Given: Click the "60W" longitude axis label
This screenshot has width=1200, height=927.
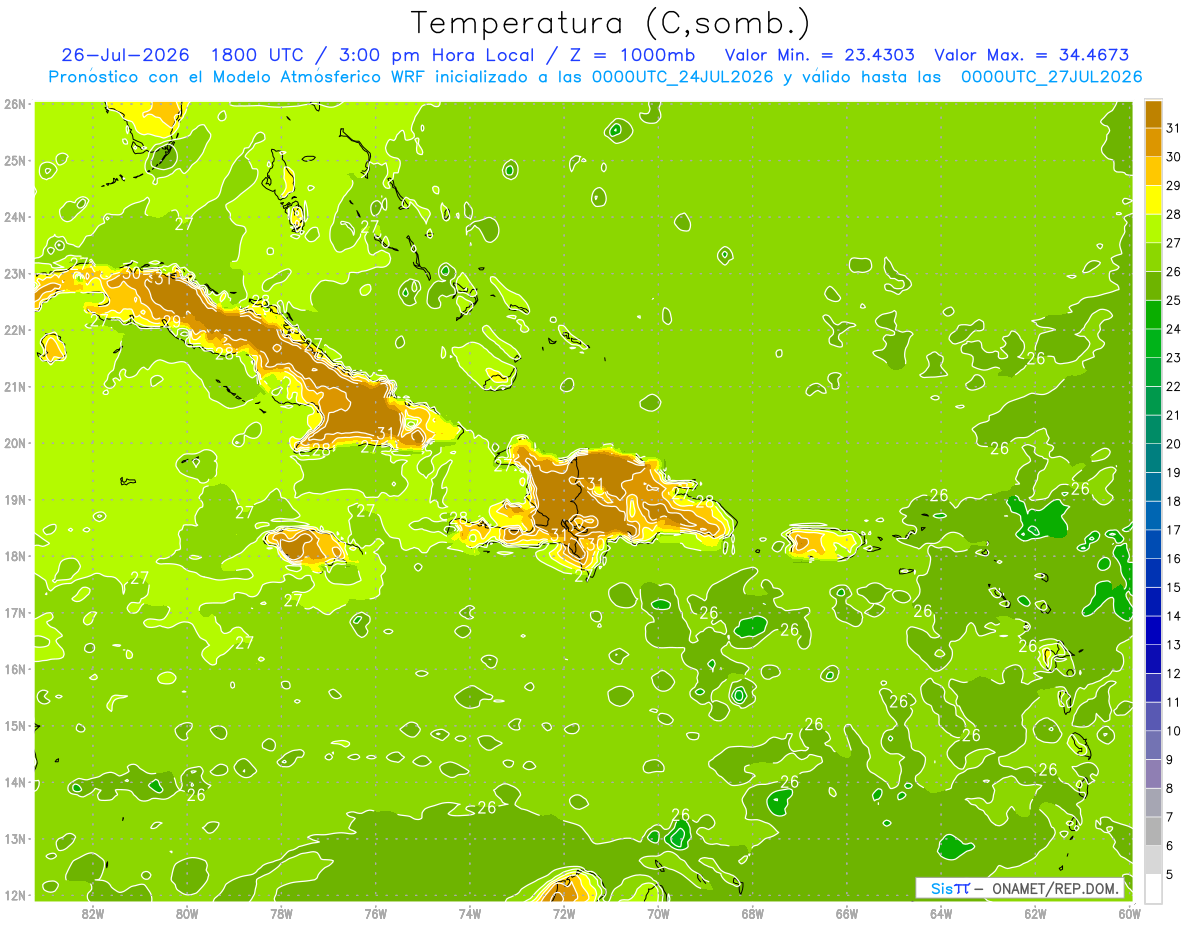Looking at the screenshot, I should 1130,912.
